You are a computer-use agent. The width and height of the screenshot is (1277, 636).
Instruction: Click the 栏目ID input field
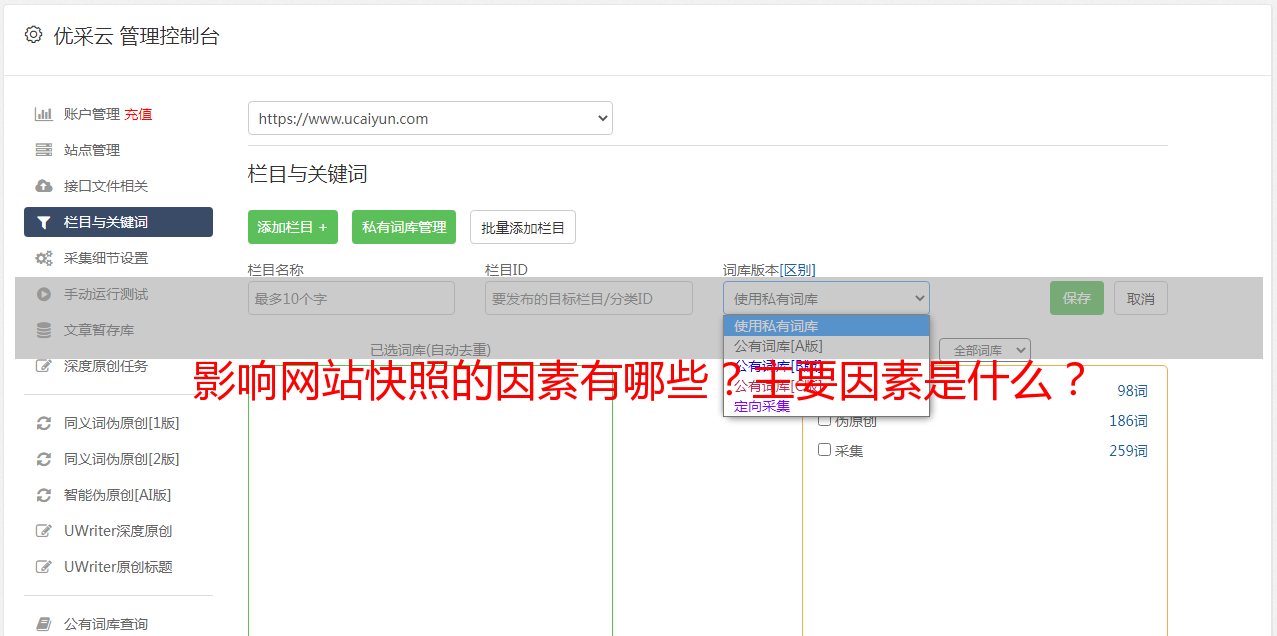[x=589, y=298]
